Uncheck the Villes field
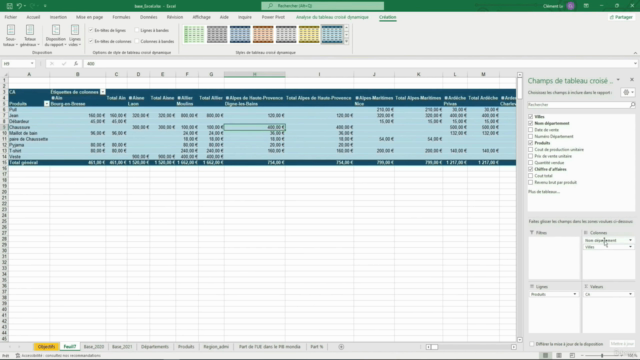 pos(531,117)
